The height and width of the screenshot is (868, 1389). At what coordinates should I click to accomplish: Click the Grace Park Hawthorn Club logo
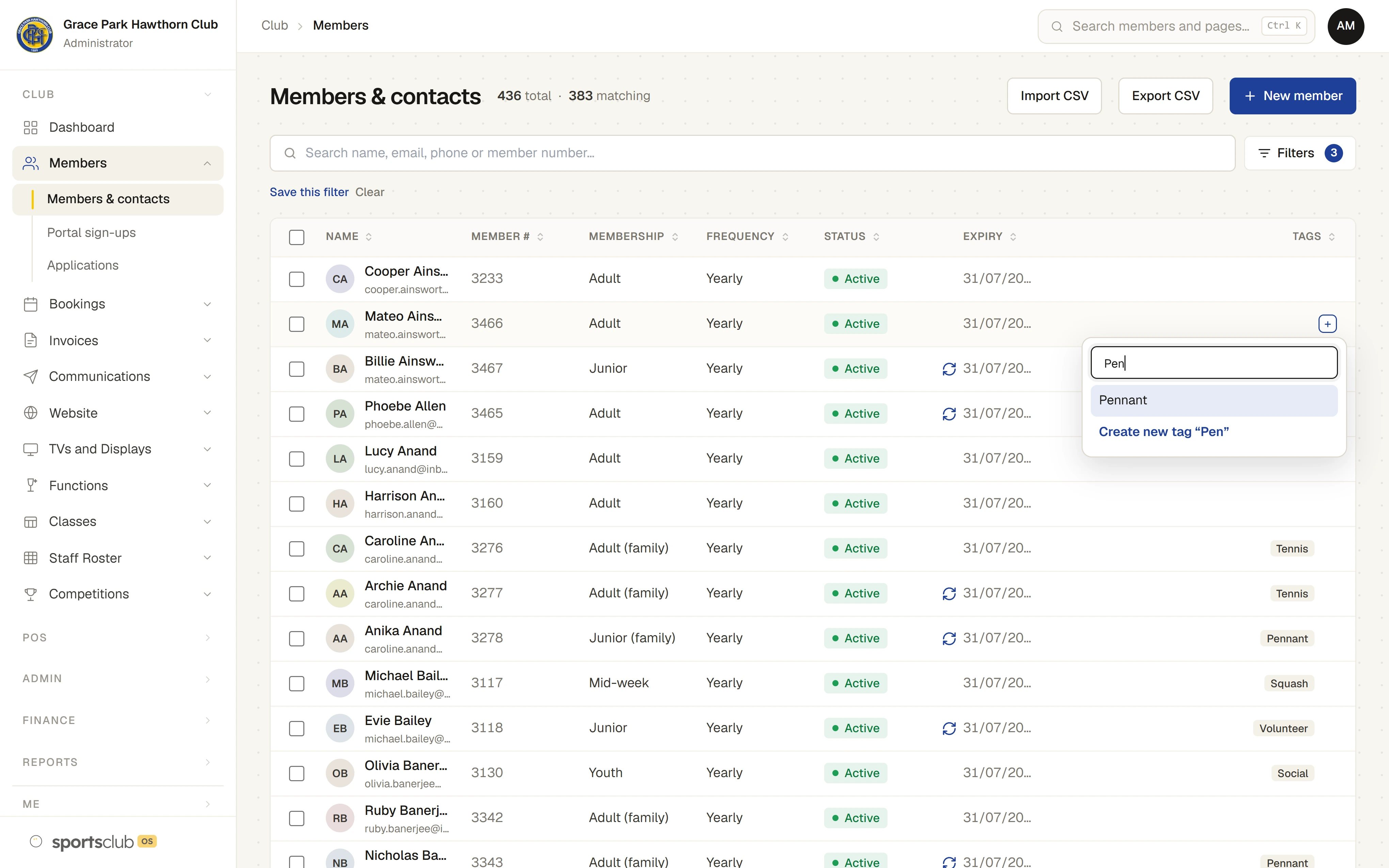click(x=34, y=34)
